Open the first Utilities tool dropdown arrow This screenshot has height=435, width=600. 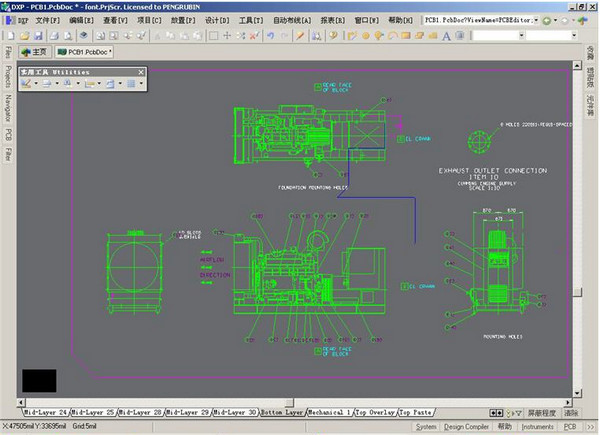37,84
